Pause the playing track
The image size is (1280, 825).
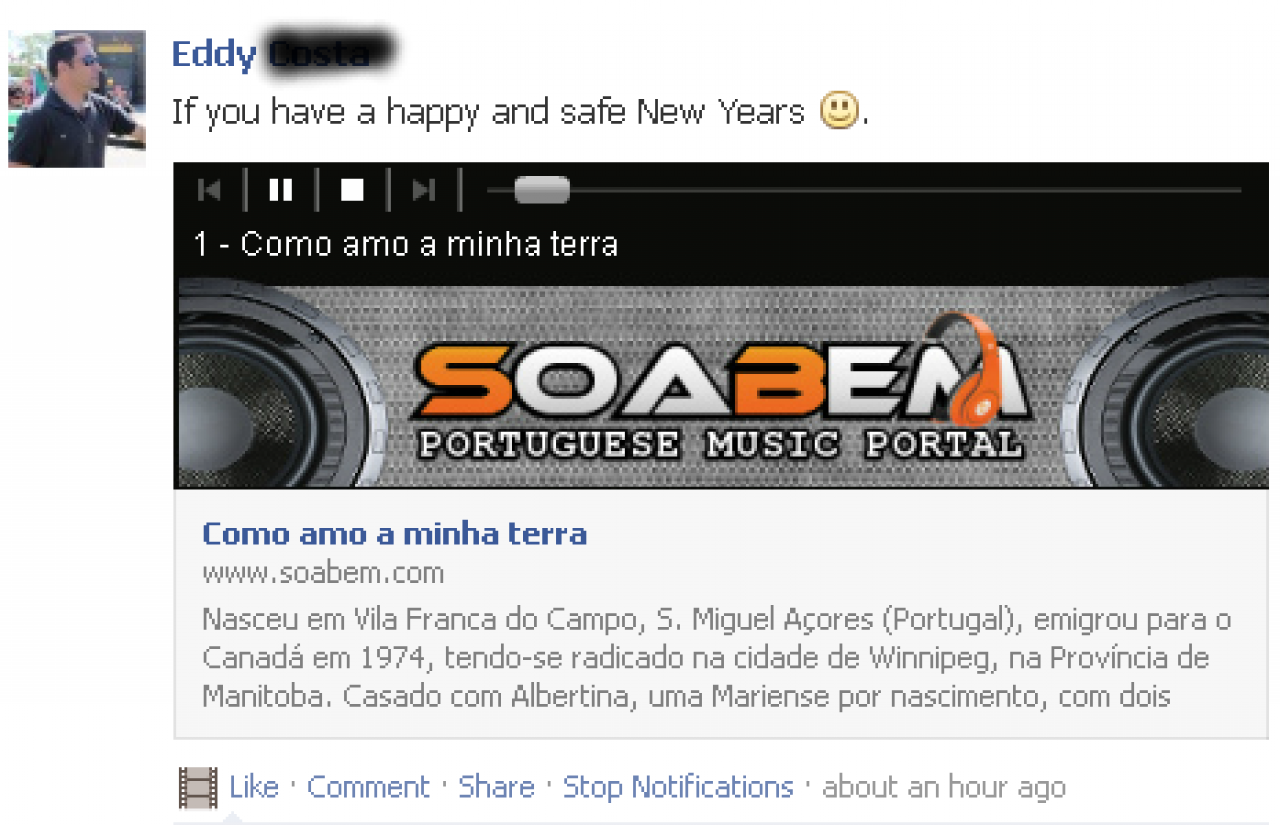281,190
